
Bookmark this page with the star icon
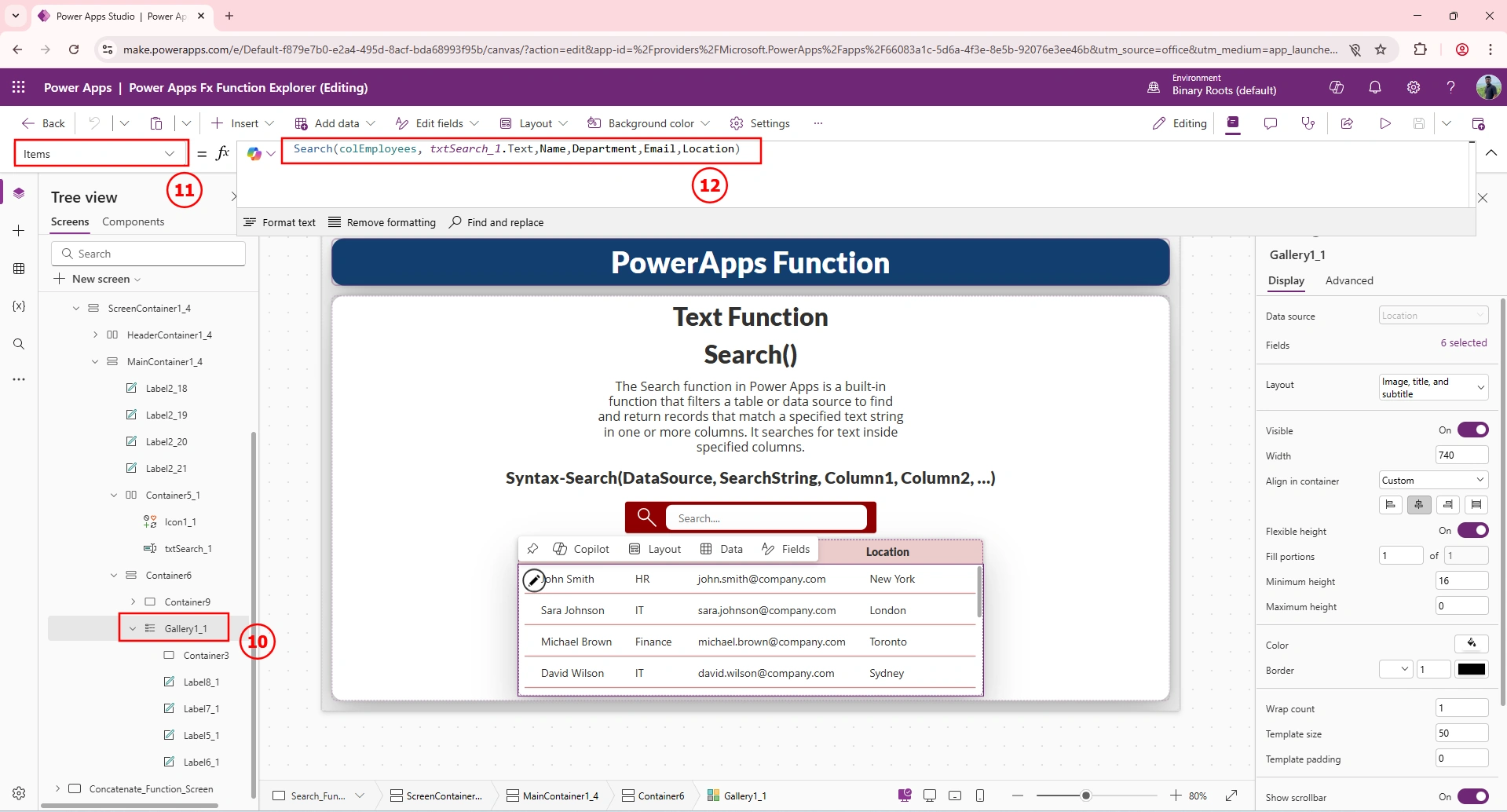[1381, 49]
